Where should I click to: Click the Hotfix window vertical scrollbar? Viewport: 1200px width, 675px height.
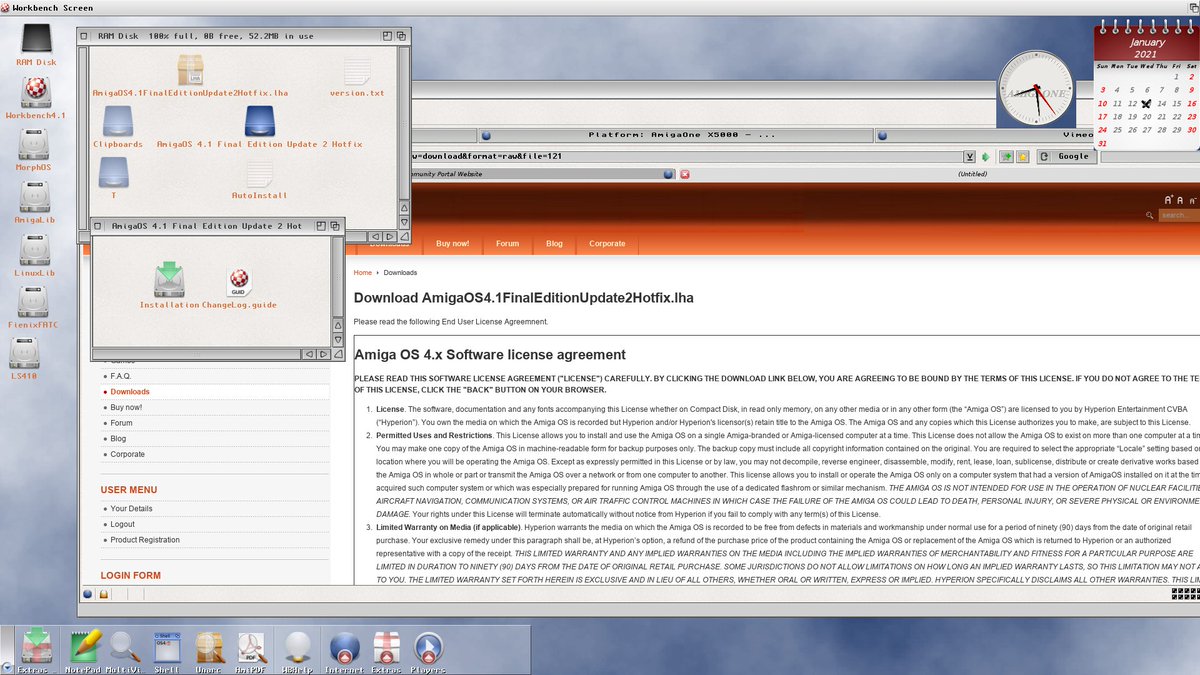(338, 279)
